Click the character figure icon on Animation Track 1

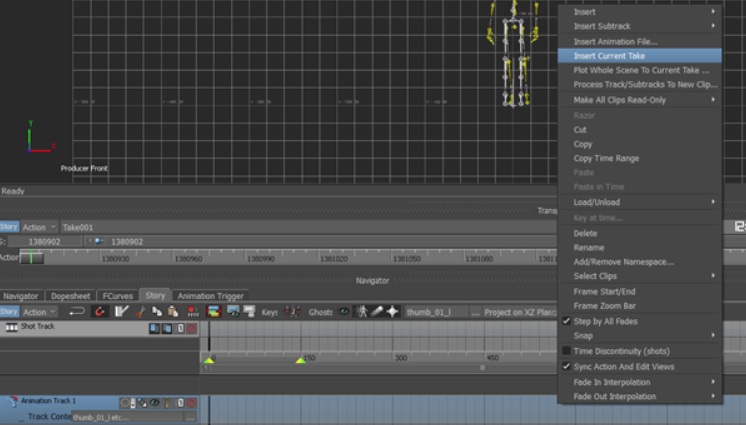click(x=167, y=403)
